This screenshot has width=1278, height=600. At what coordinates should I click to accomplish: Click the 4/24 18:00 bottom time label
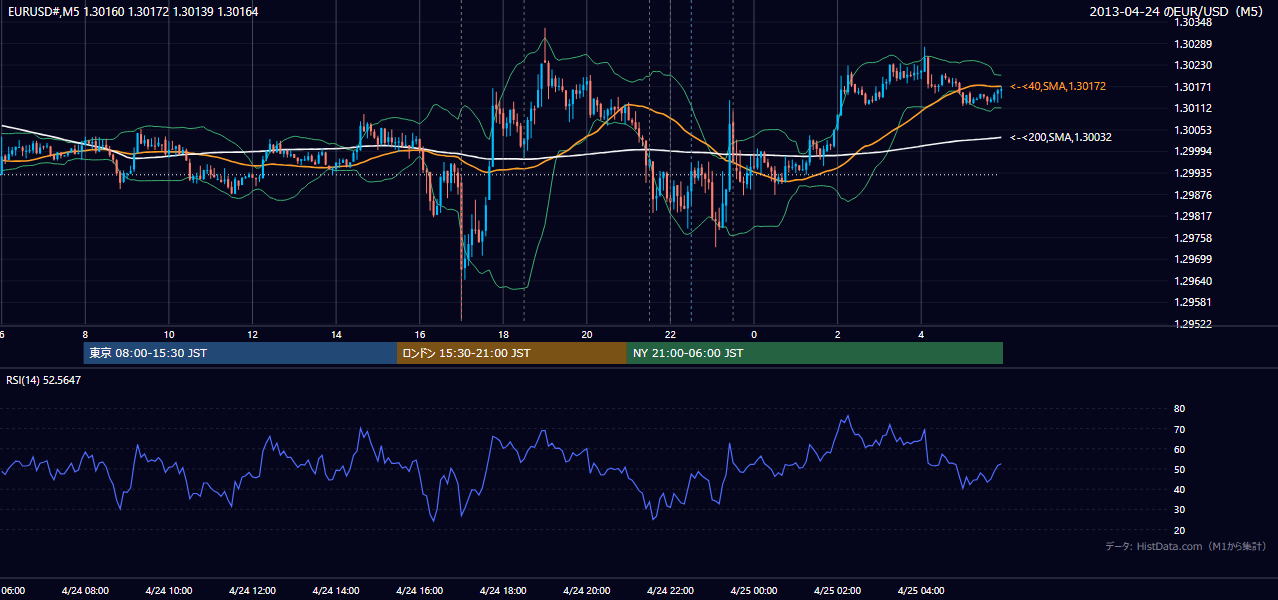tap(503, 590)
